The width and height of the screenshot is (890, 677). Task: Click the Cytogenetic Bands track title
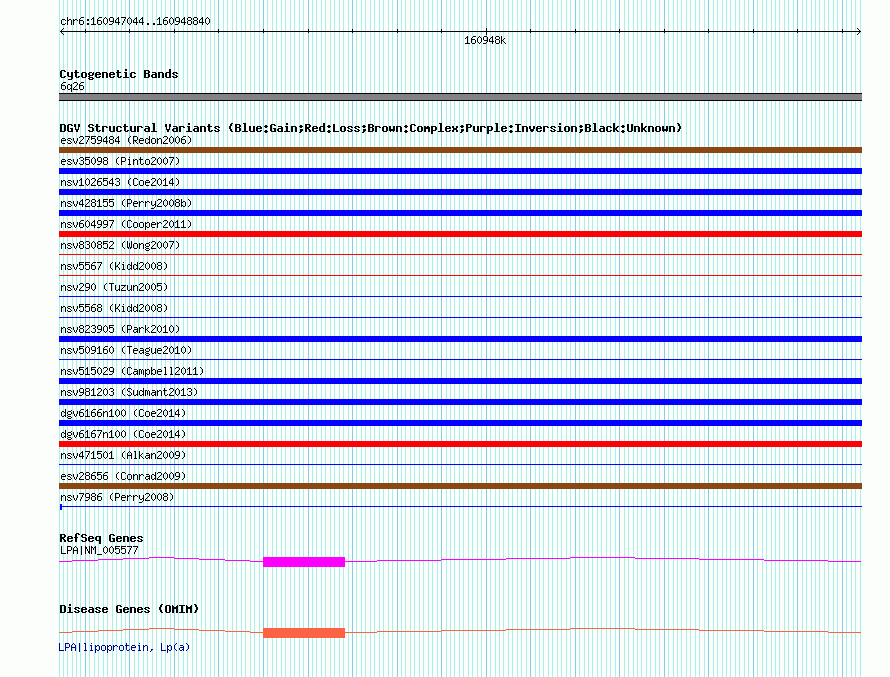[x=119, y=74]
